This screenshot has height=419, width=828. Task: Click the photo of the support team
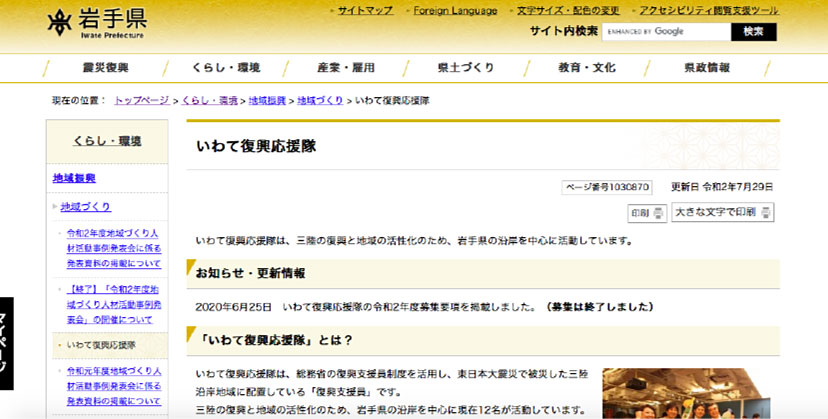[686, 394]
